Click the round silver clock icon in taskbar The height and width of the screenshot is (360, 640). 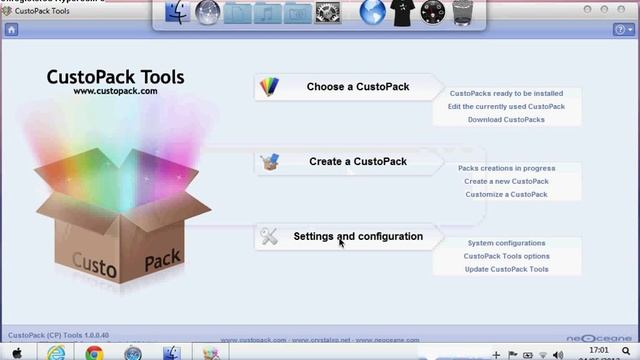click(133, 353)
